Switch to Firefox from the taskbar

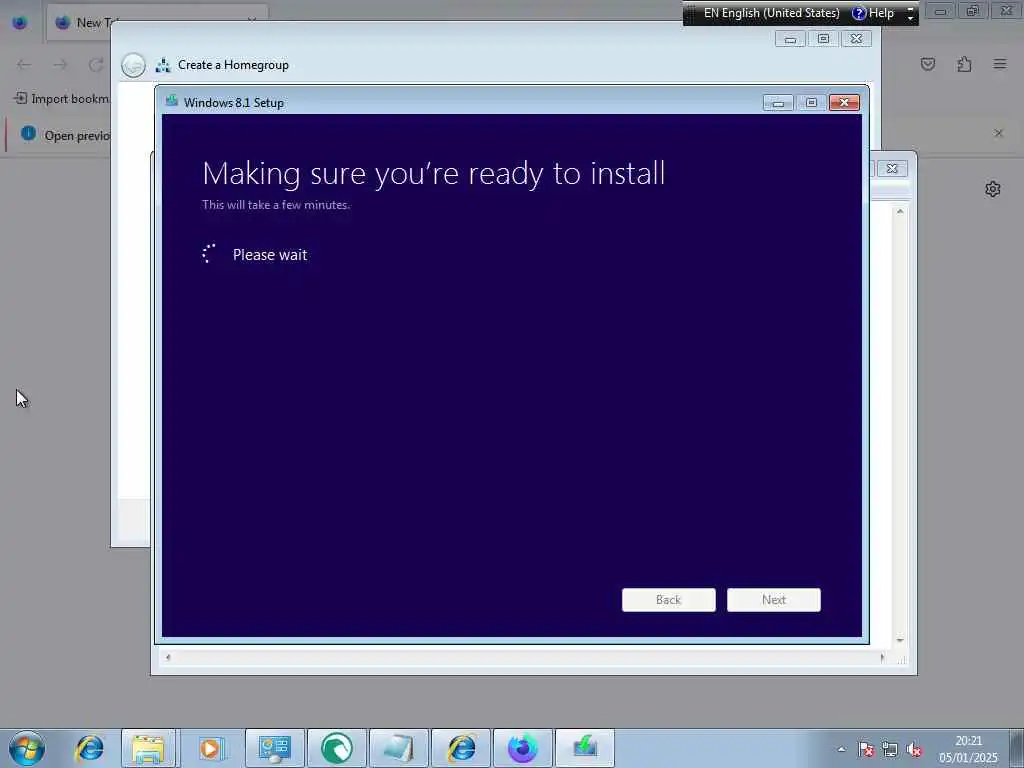point(523,748)
